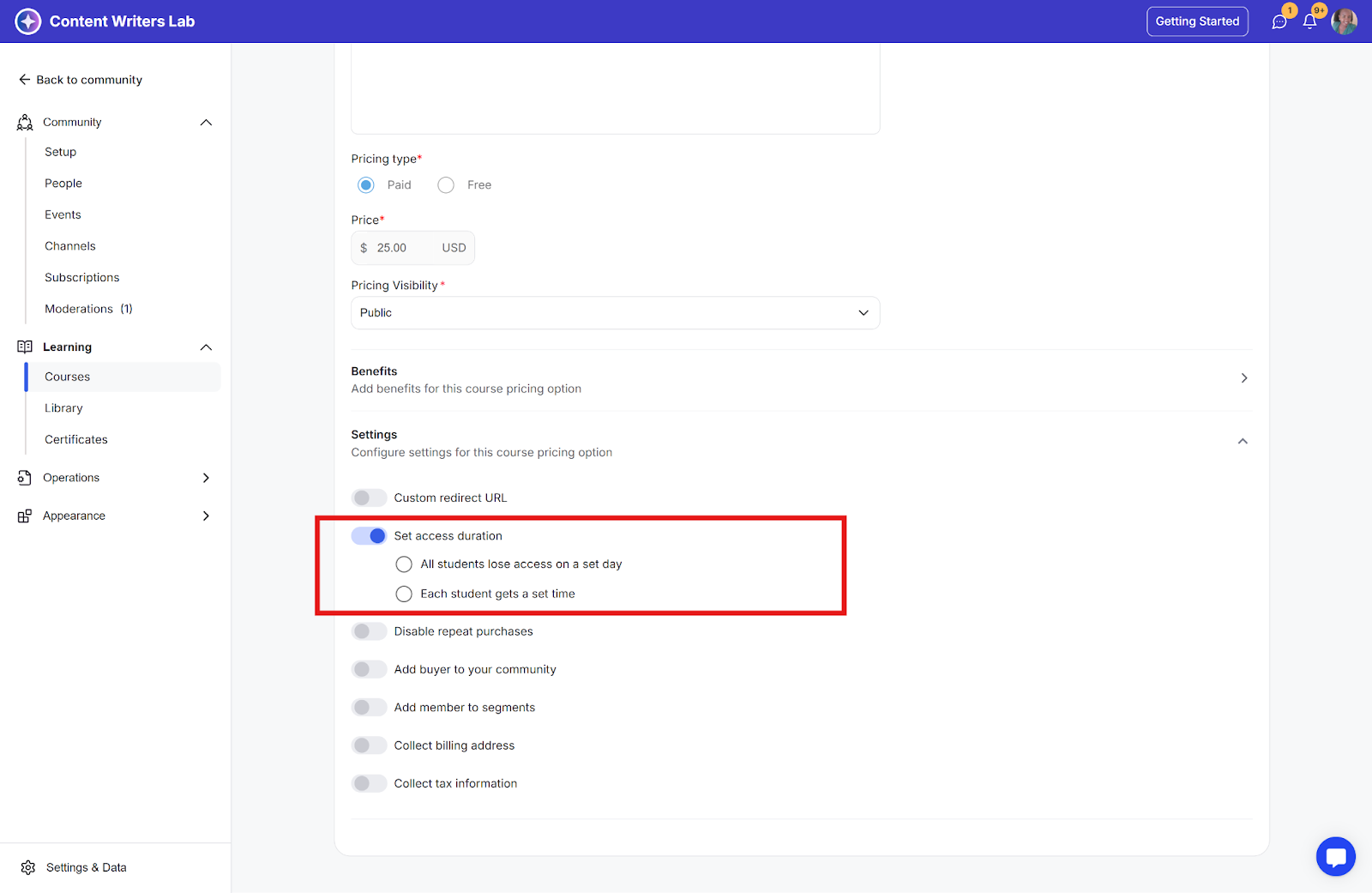Open People in the sidebar

coord(63,184)
